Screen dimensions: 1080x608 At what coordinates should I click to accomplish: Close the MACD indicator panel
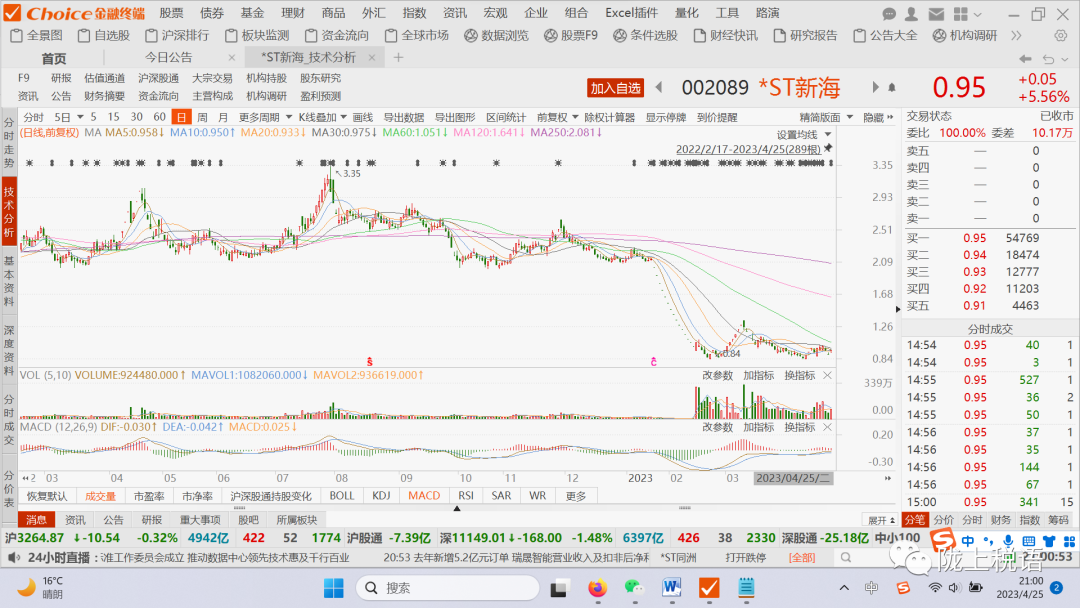(827, 427)
